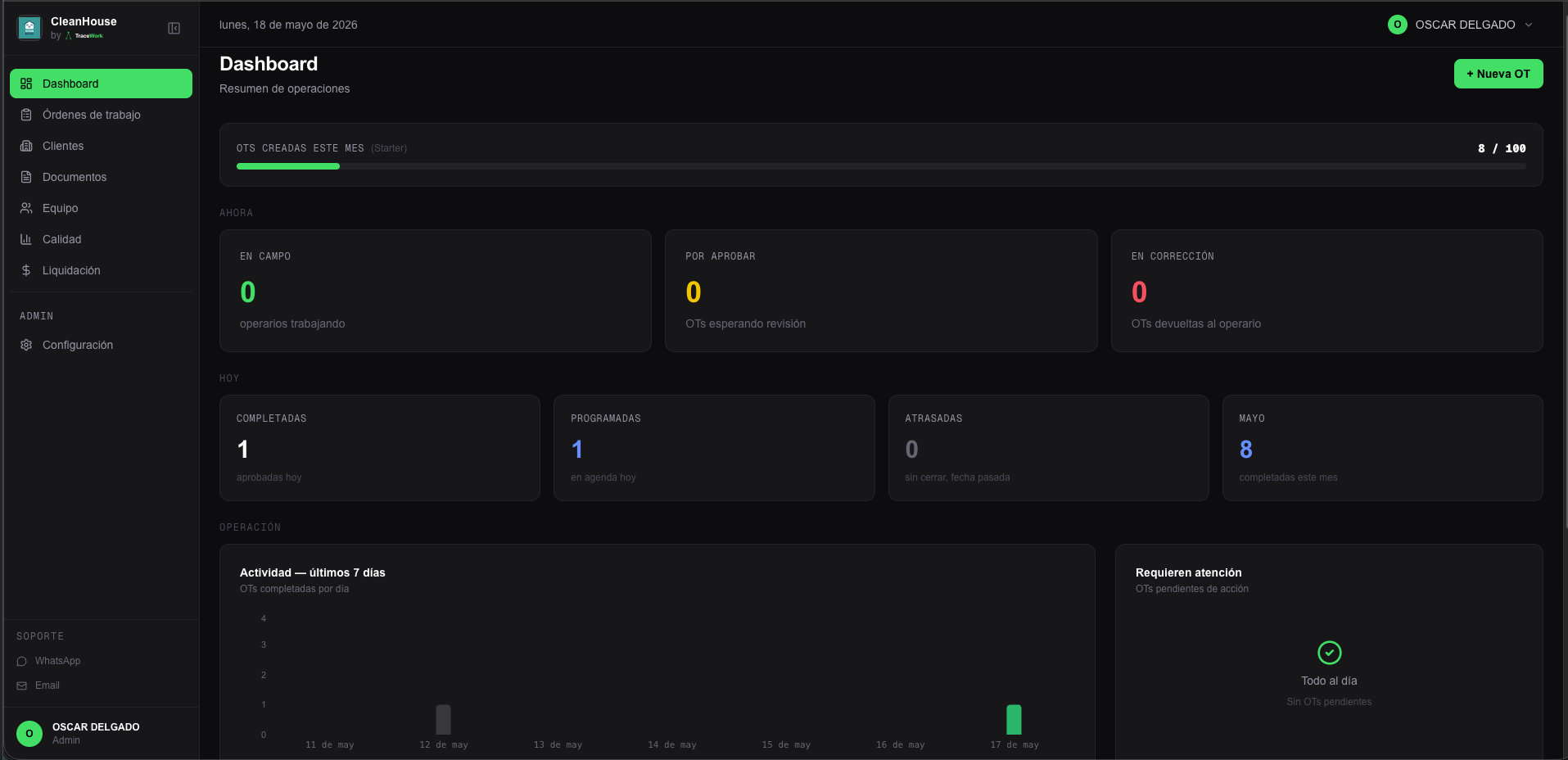Open the En corrección card

pyautogui.click(x=1327, y=291)
